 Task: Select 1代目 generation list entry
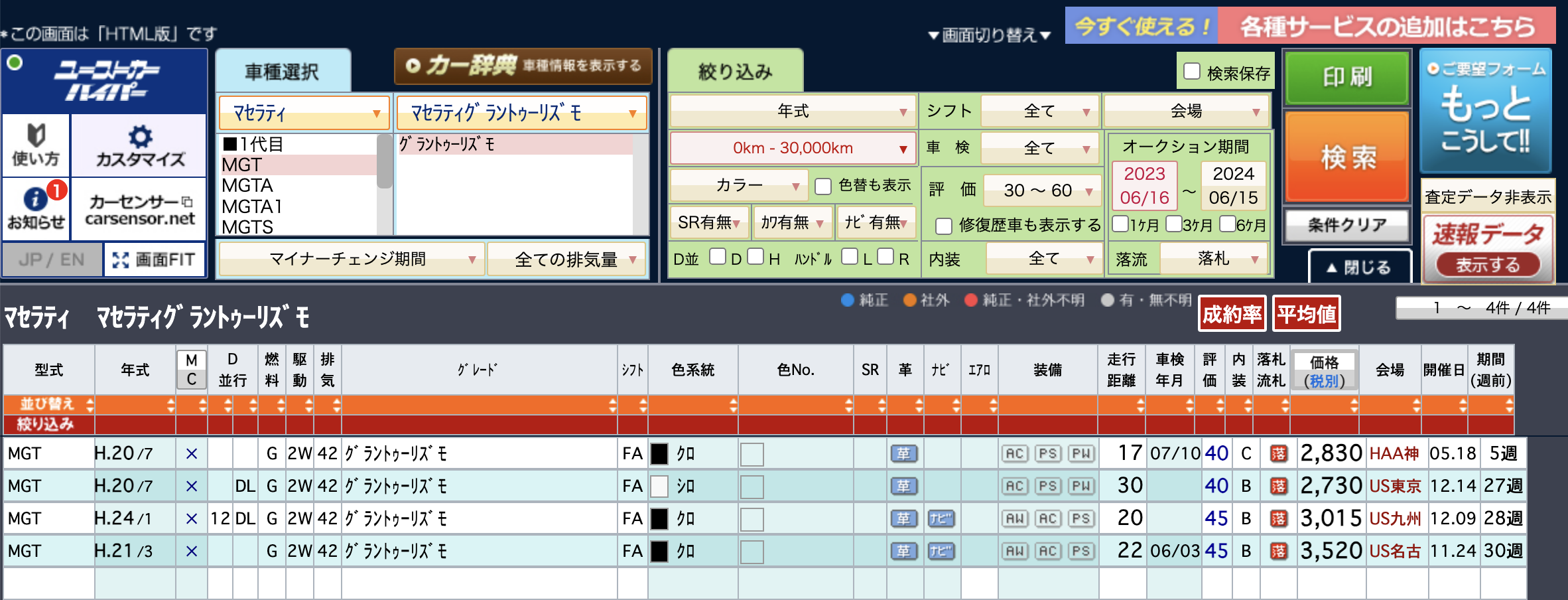pos(253,144)
